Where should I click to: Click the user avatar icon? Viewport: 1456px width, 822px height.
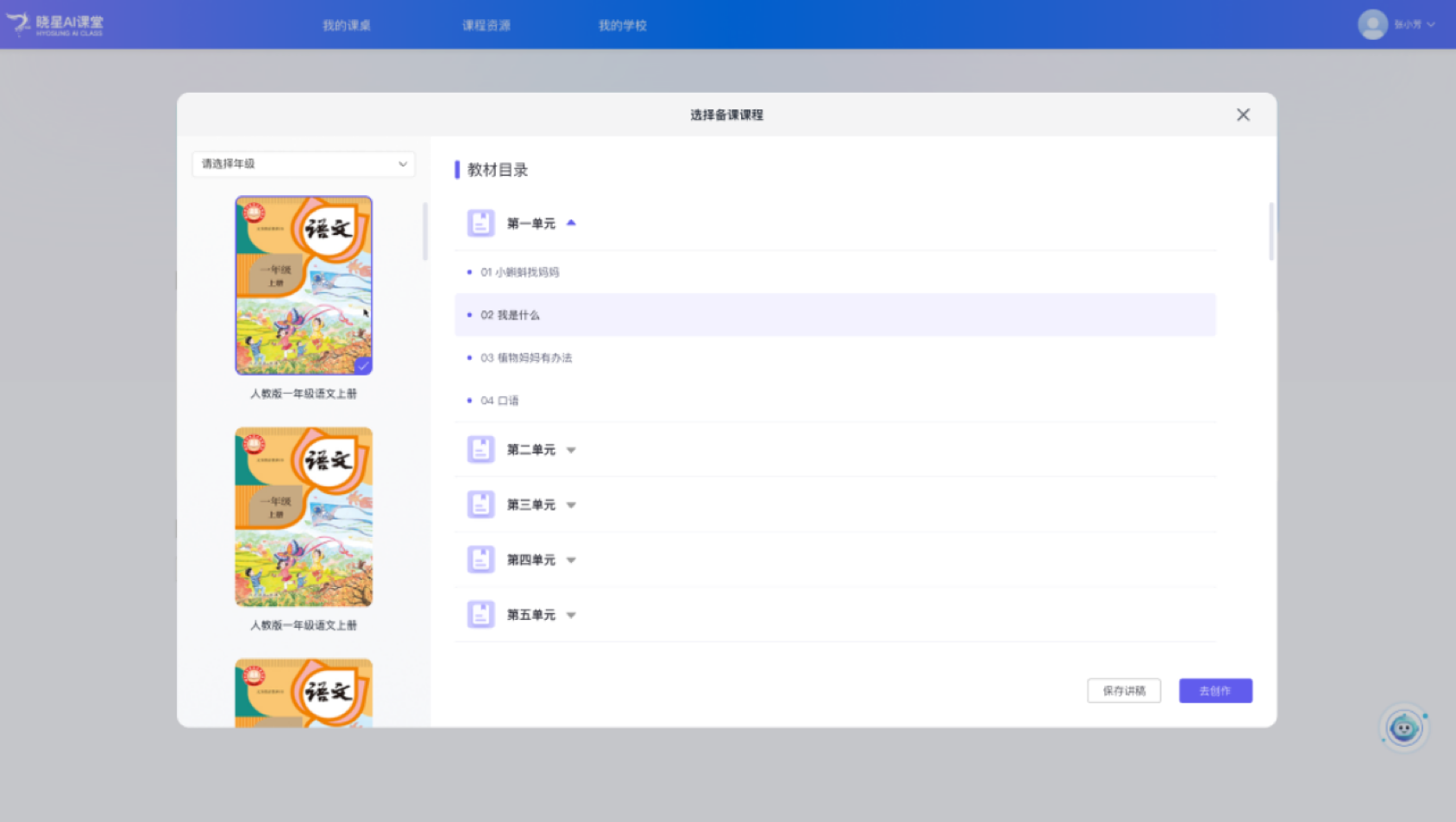click(x=1372, y=24)
